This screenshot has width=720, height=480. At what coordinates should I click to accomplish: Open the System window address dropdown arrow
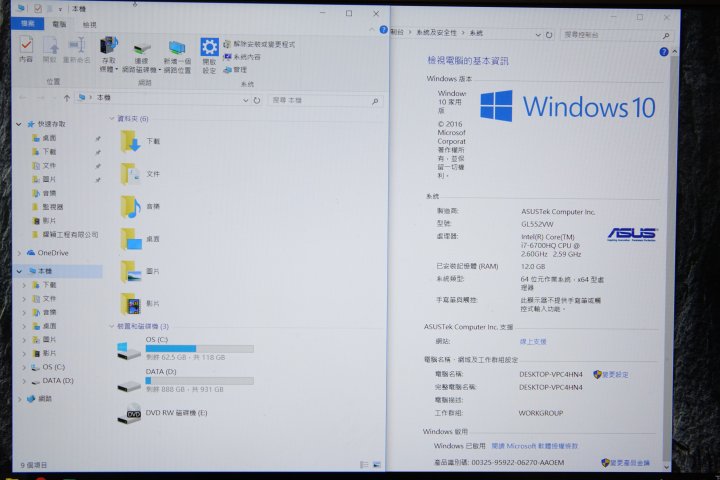click(538, 34)
